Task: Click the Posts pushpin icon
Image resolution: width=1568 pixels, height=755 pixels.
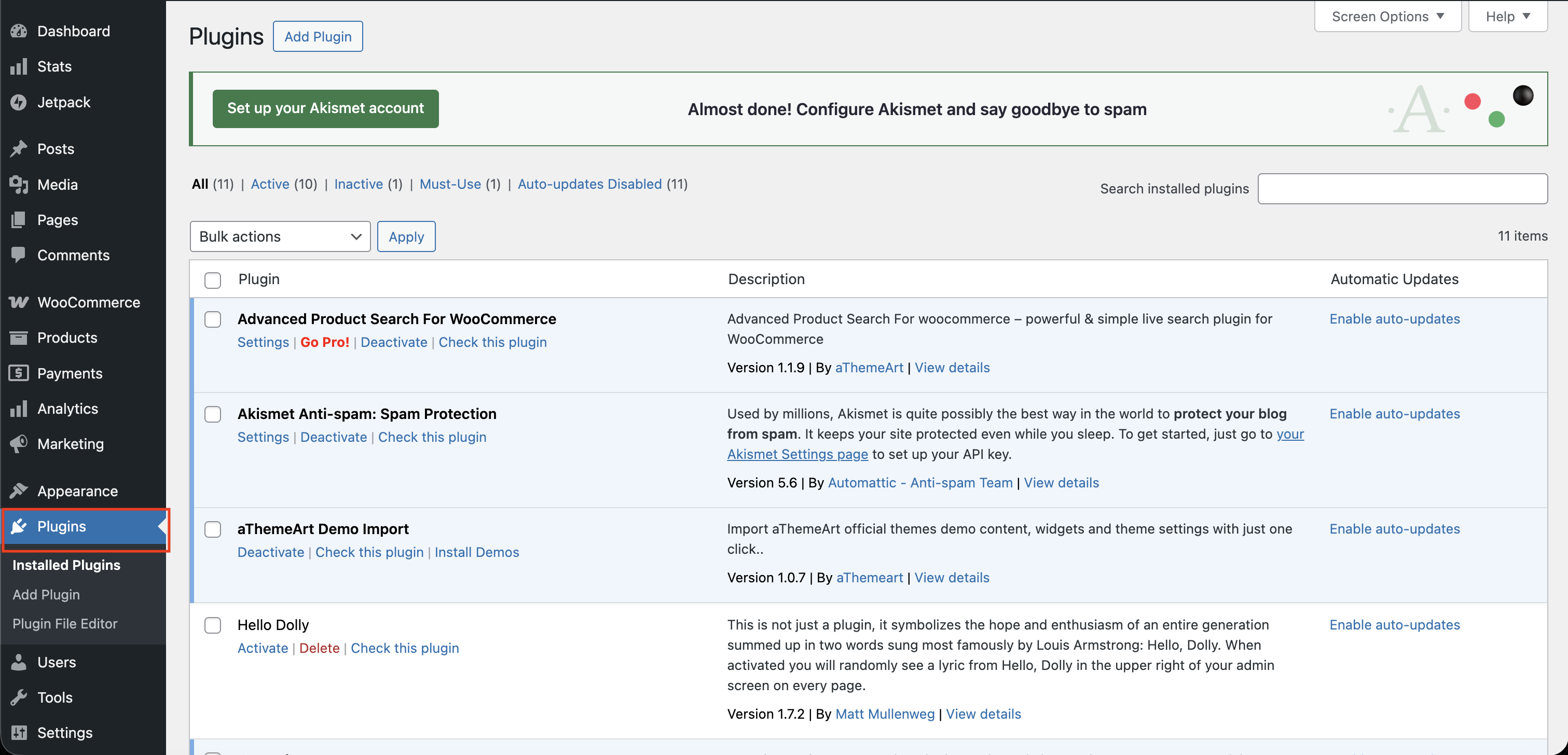Action: coord(19,148)
